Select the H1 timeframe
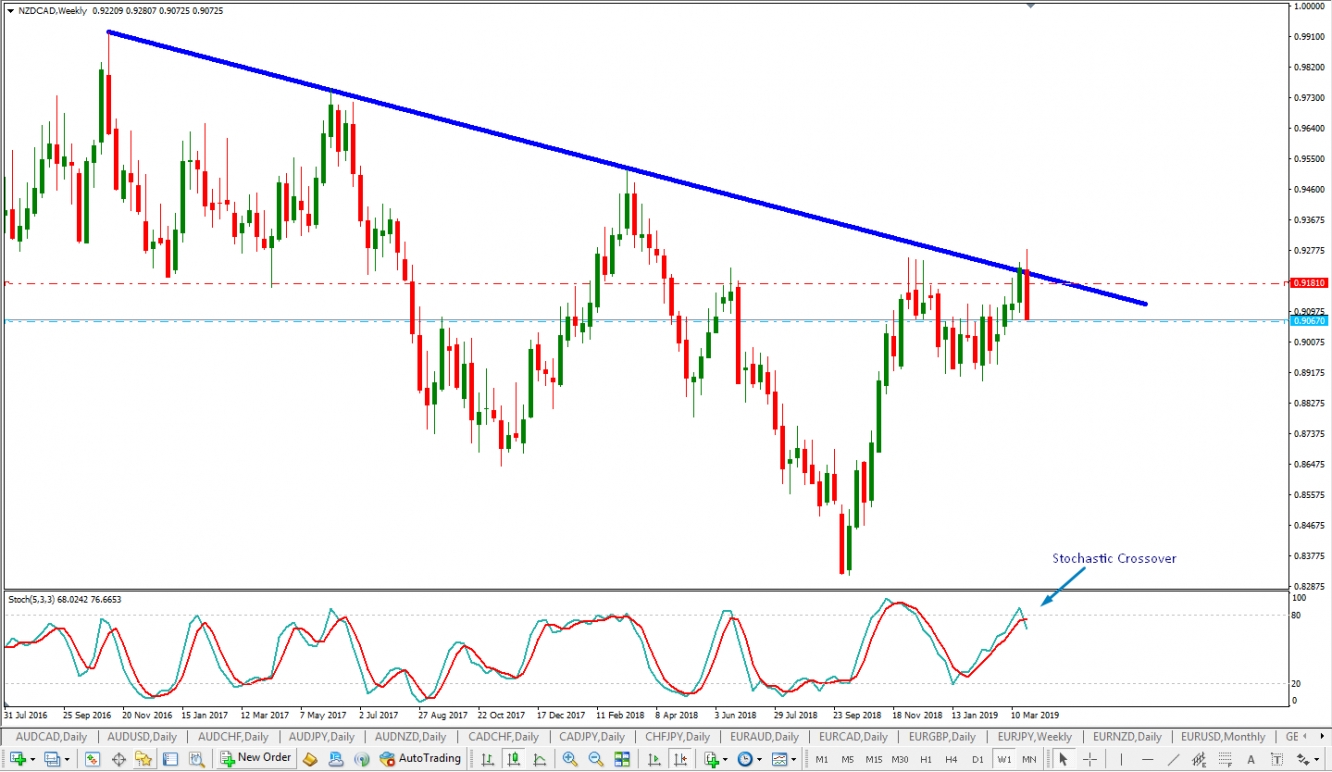The height and width of the screenshot is (772, 1332). pyautogui.click(x=926, y=759)
